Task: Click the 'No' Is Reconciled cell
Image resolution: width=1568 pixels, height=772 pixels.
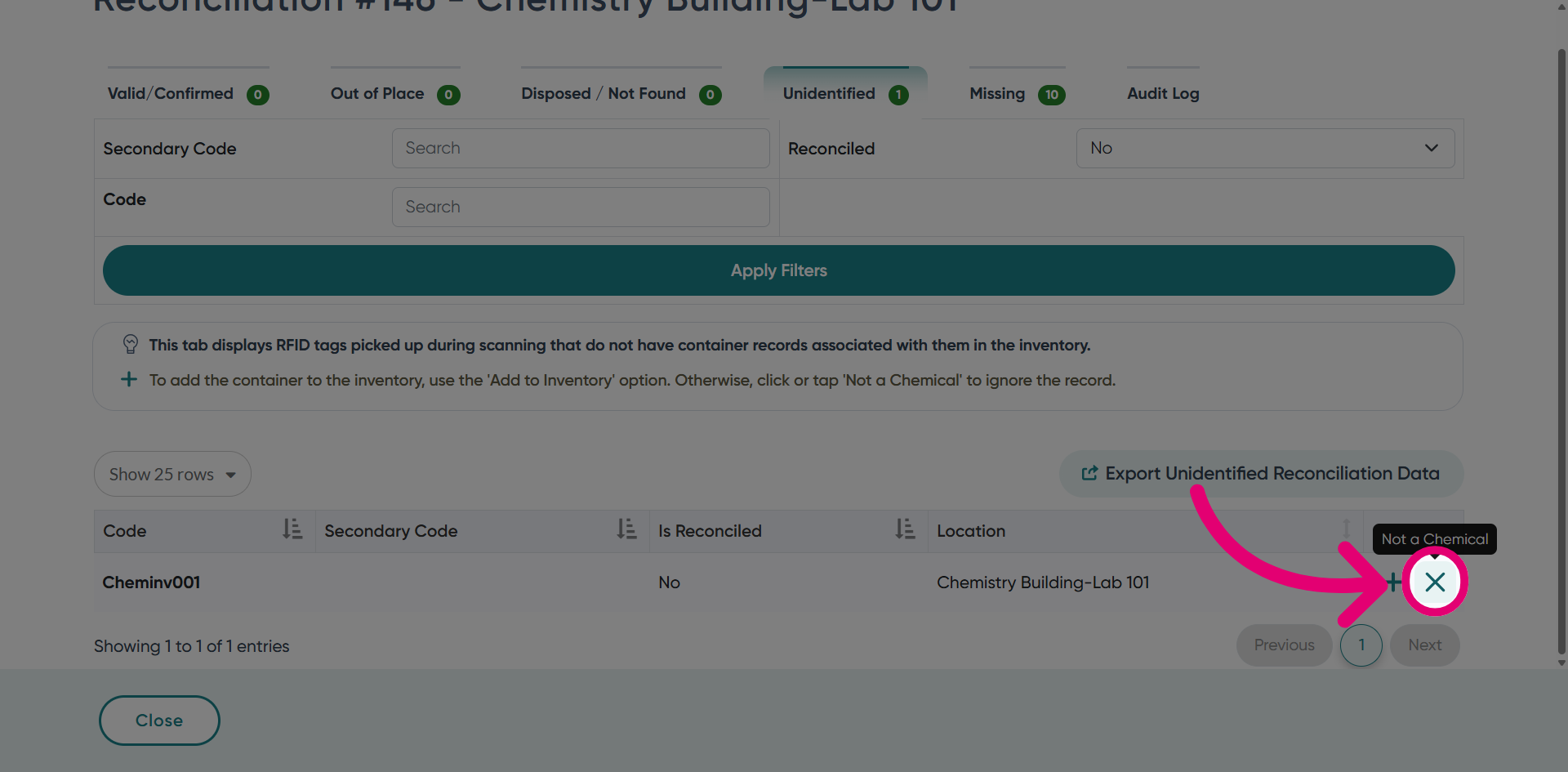Action: pos(669,582)
